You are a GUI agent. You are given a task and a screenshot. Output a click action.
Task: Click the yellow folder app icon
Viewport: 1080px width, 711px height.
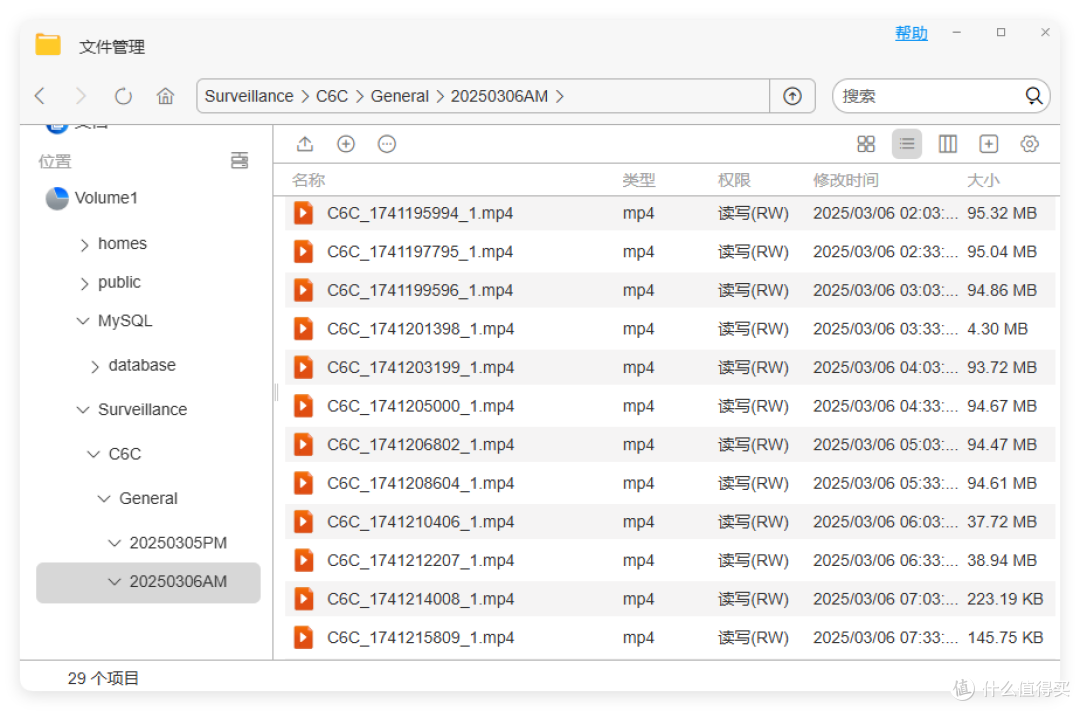tap(48, 45)
